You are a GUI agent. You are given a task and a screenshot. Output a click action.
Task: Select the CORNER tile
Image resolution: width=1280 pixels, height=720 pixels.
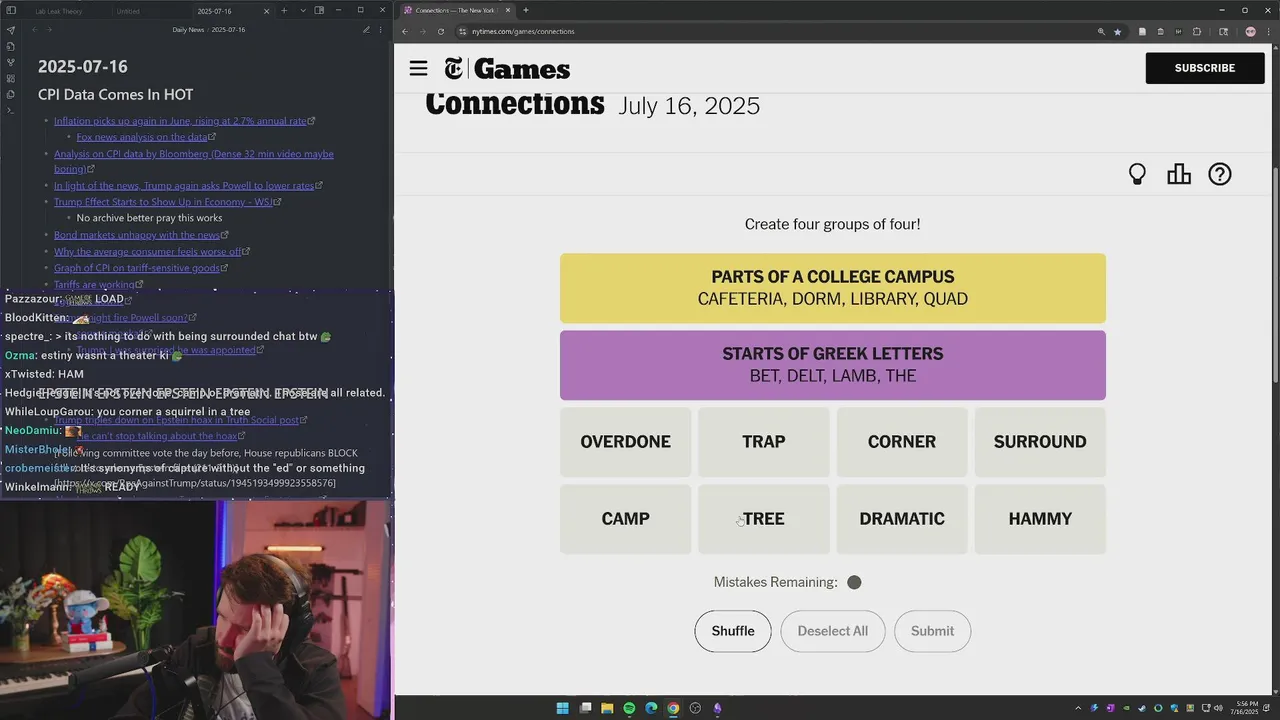(902, 442)
